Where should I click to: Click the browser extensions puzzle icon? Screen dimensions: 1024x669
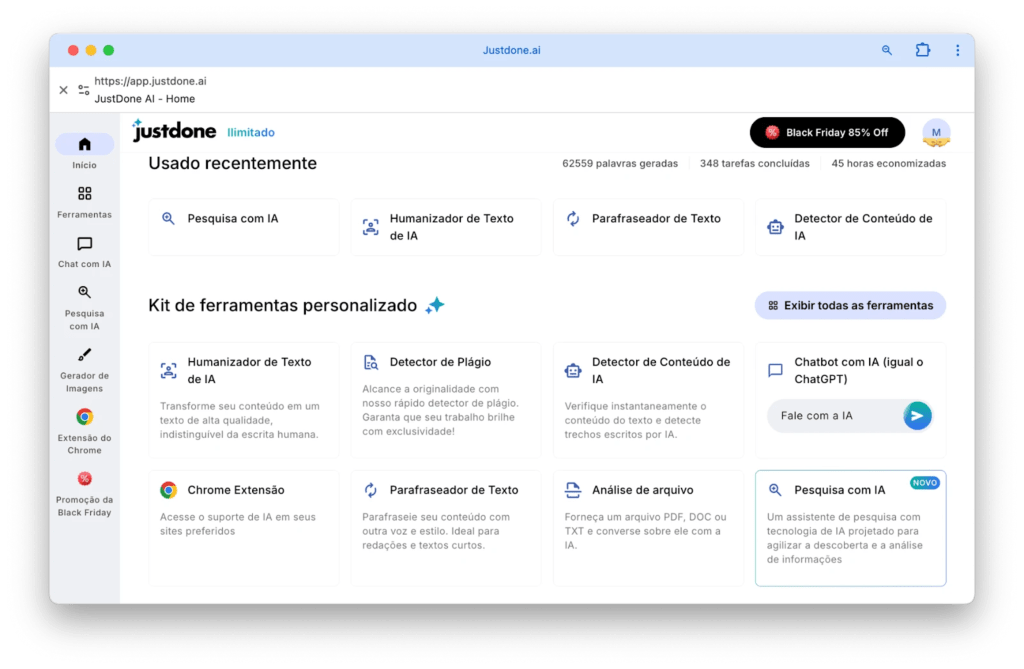pos(922,50)
